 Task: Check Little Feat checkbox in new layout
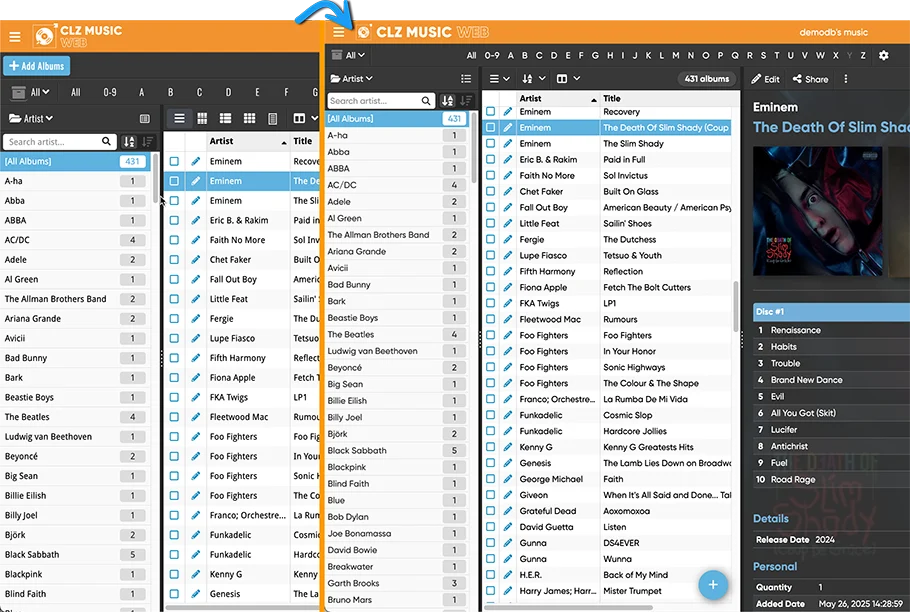(x=490, y=223)
